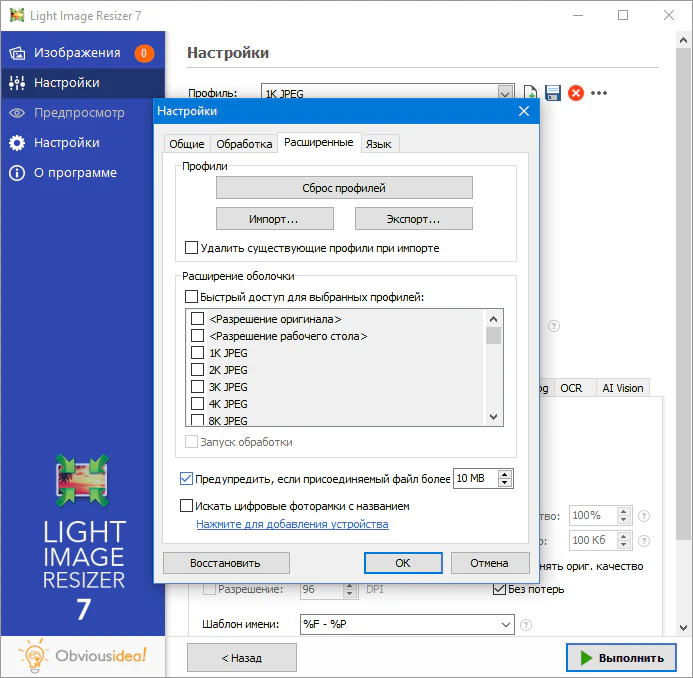693x678 pixels.
Task: Click the Light Image Resizer 7 logo image
Action: [x=83, y=480]
